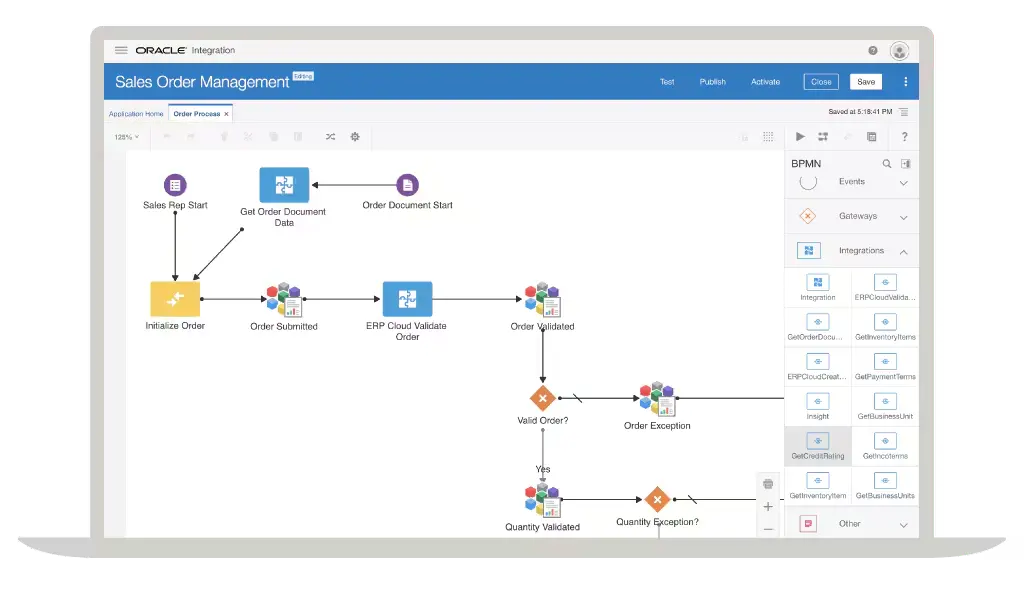
Task: Select the Order Exception node
Action: 657,399
